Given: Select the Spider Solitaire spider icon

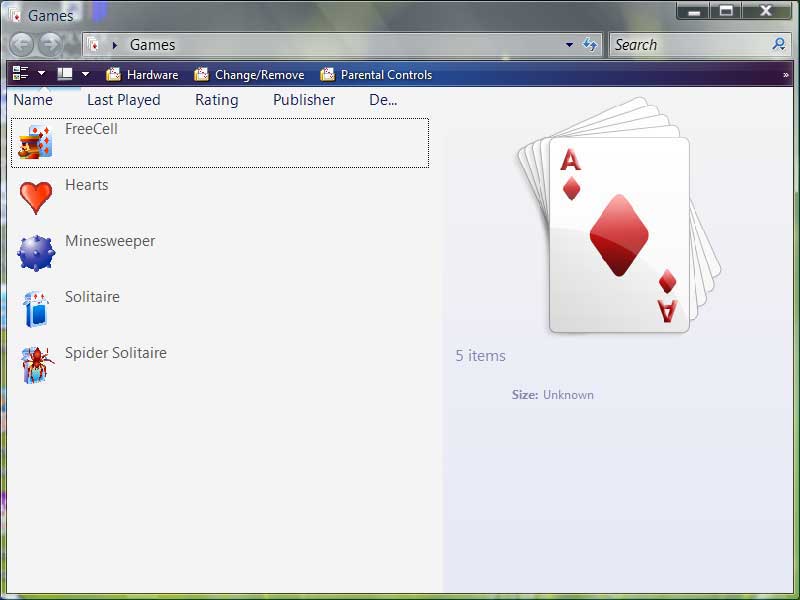Looking at the screenshot, I should (x=37, y=365).
